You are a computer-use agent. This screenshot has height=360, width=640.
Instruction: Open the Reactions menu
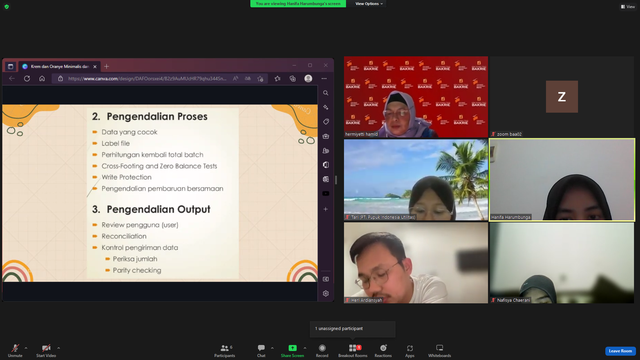(x=383, y=350)
